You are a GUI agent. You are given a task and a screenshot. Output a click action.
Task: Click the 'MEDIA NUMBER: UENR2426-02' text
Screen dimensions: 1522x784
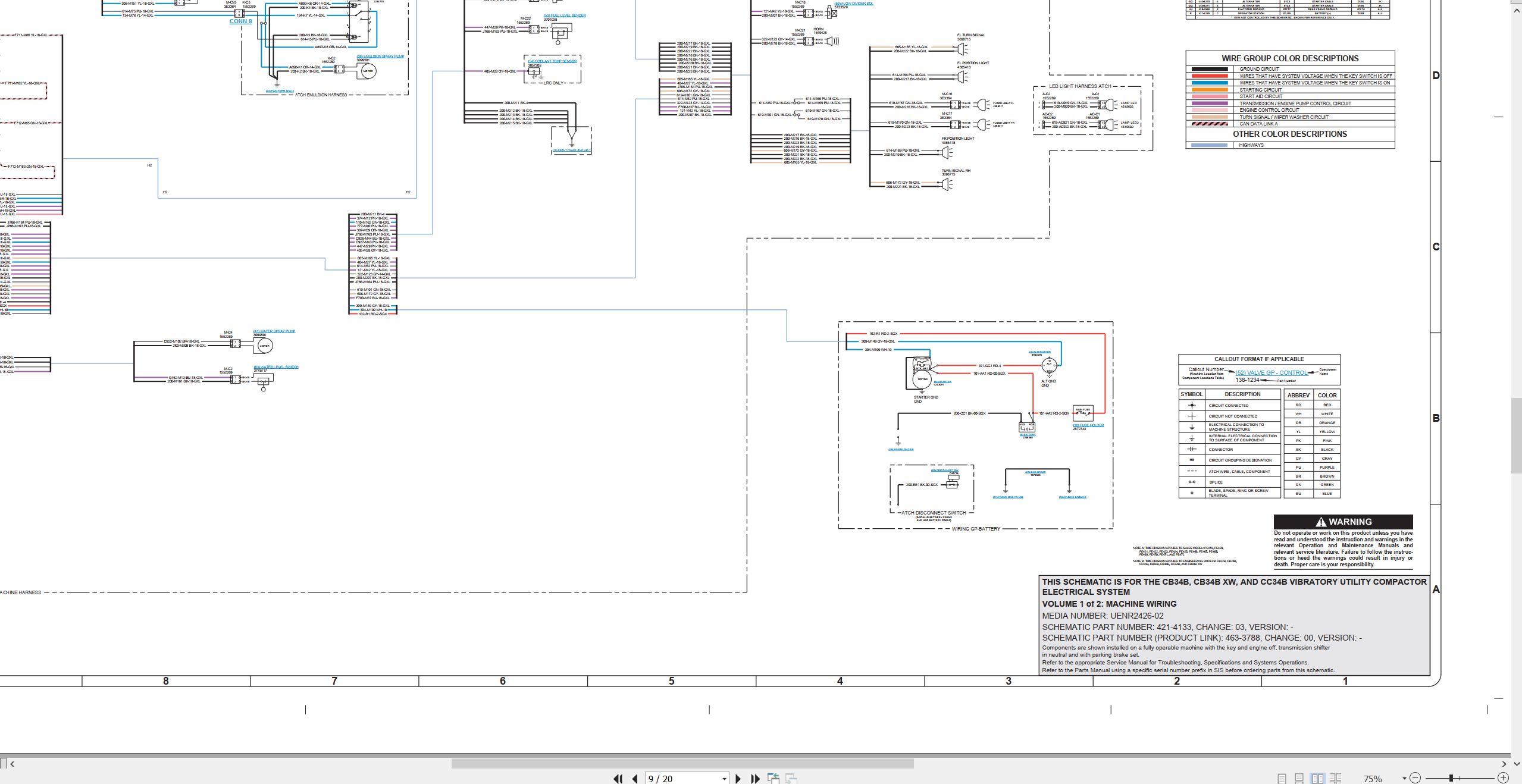tap(1103, 616)
